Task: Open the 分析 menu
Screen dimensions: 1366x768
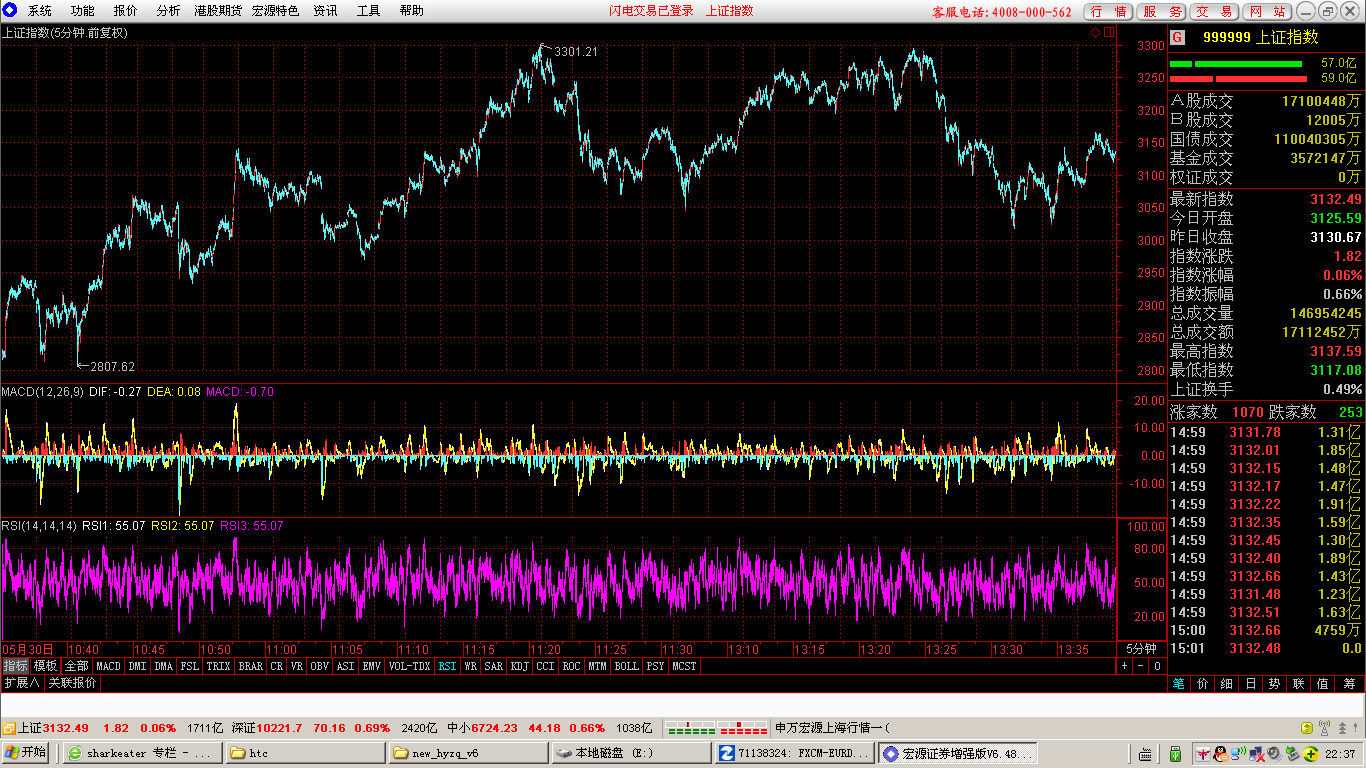Action: pyautogui.click(x=169, y=11)
